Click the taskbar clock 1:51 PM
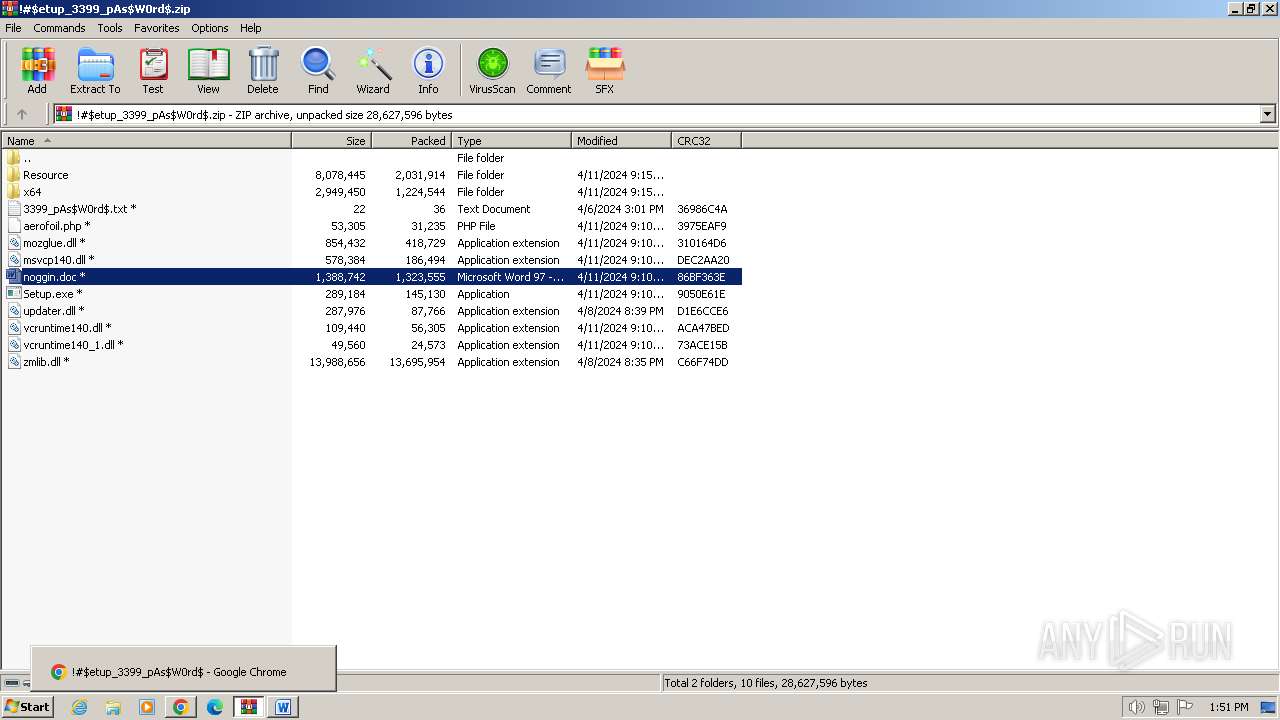 (x=1229, y=707)
